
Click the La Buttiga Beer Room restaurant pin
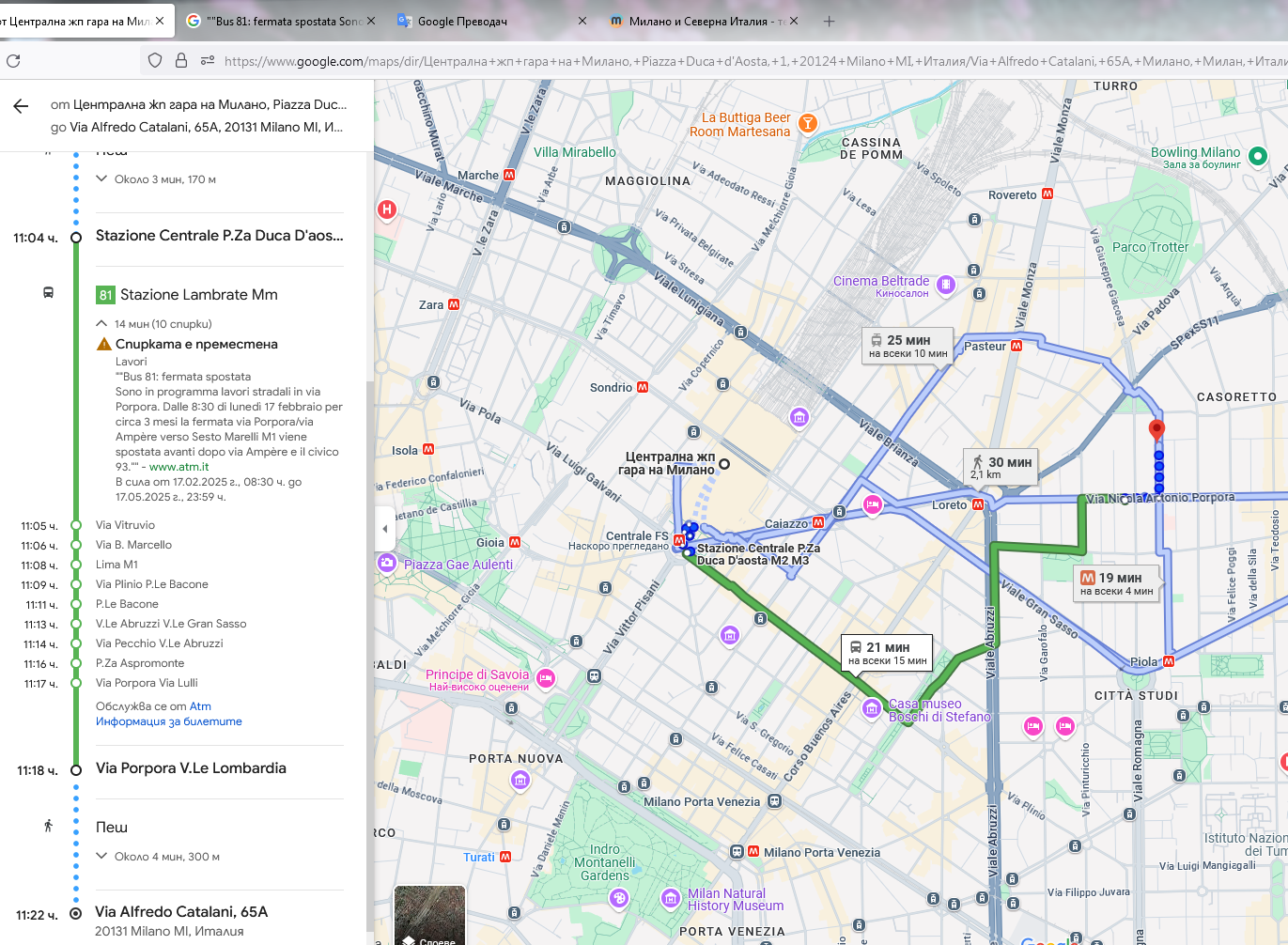click(807, 123)
